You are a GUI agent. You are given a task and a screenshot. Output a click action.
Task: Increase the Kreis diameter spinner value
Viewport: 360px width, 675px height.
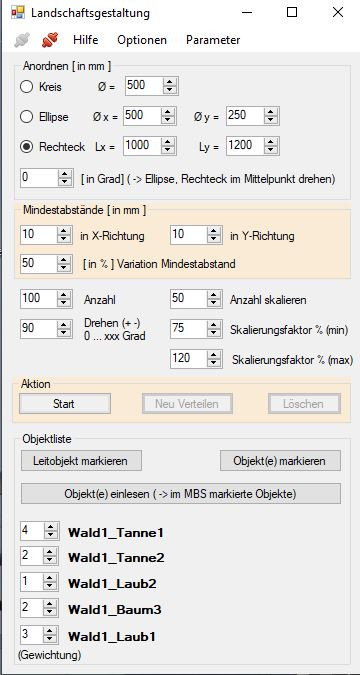point(171,82)
